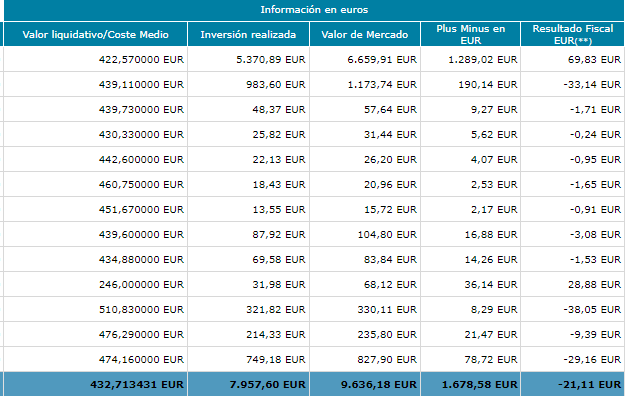
Task: Click the cell '1.289,02 EUR'
Action: click(470, 59)
